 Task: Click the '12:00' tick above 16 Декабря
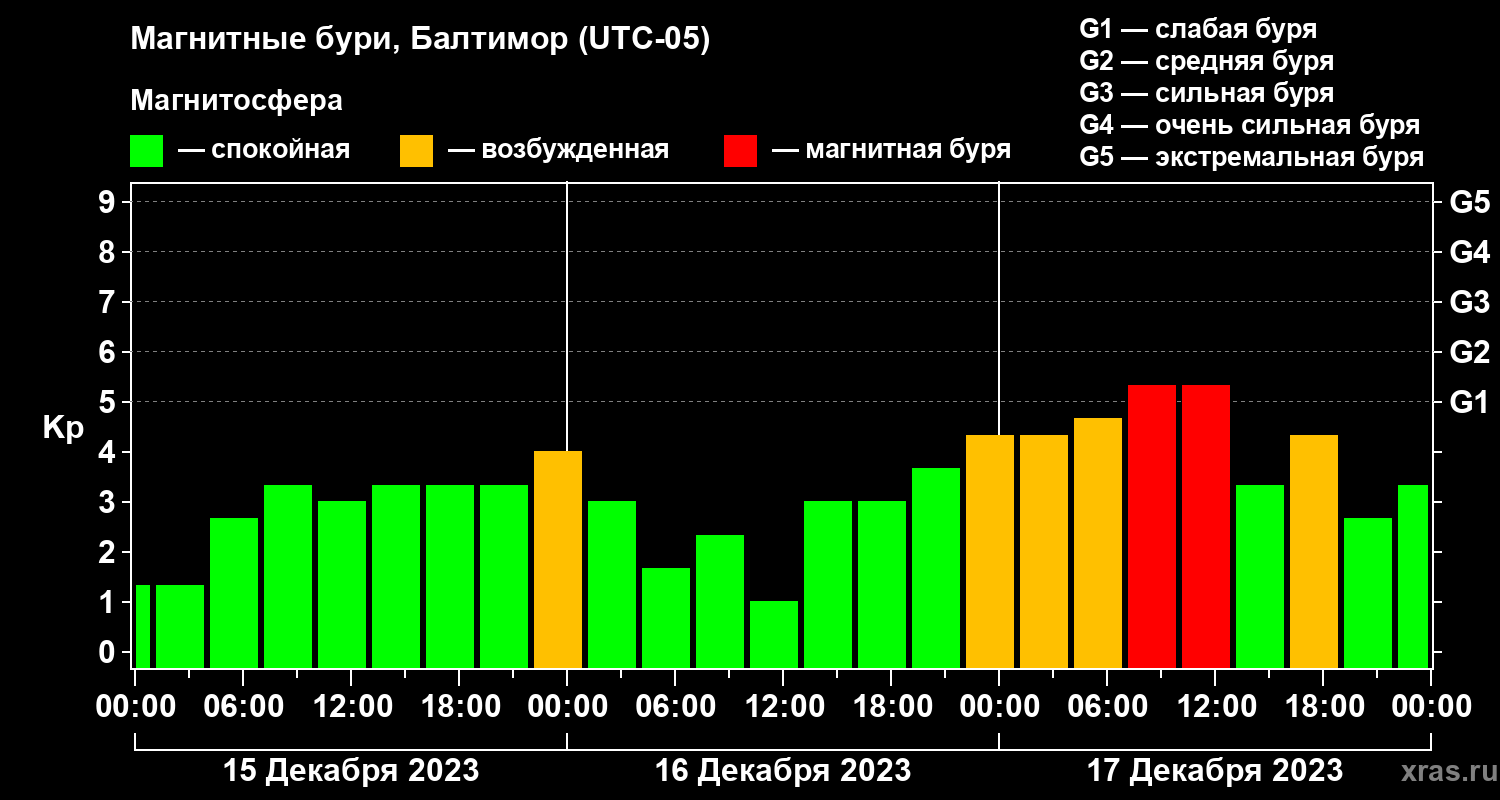coord(783,706)
